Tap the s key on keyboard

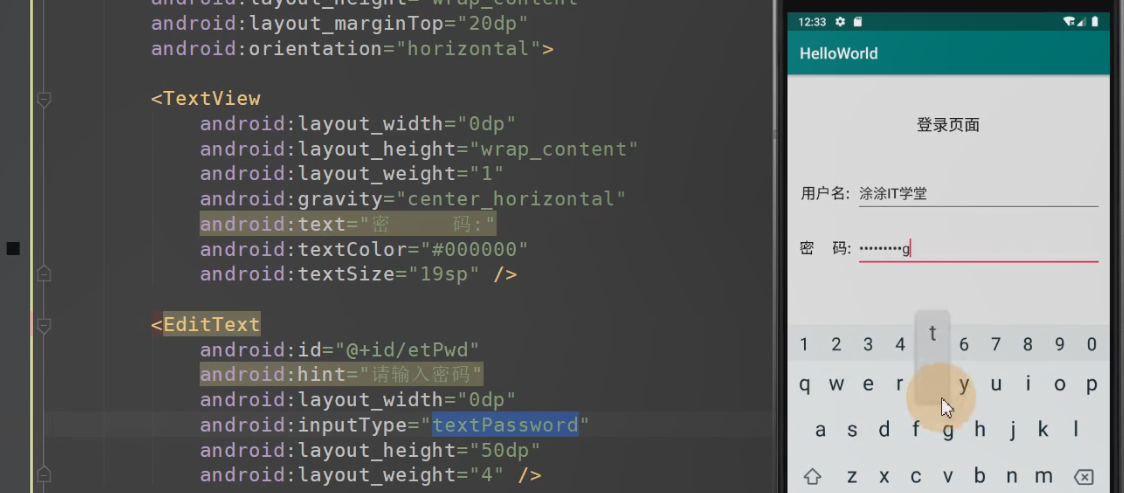pyautogui.click(x=852, y=430)
